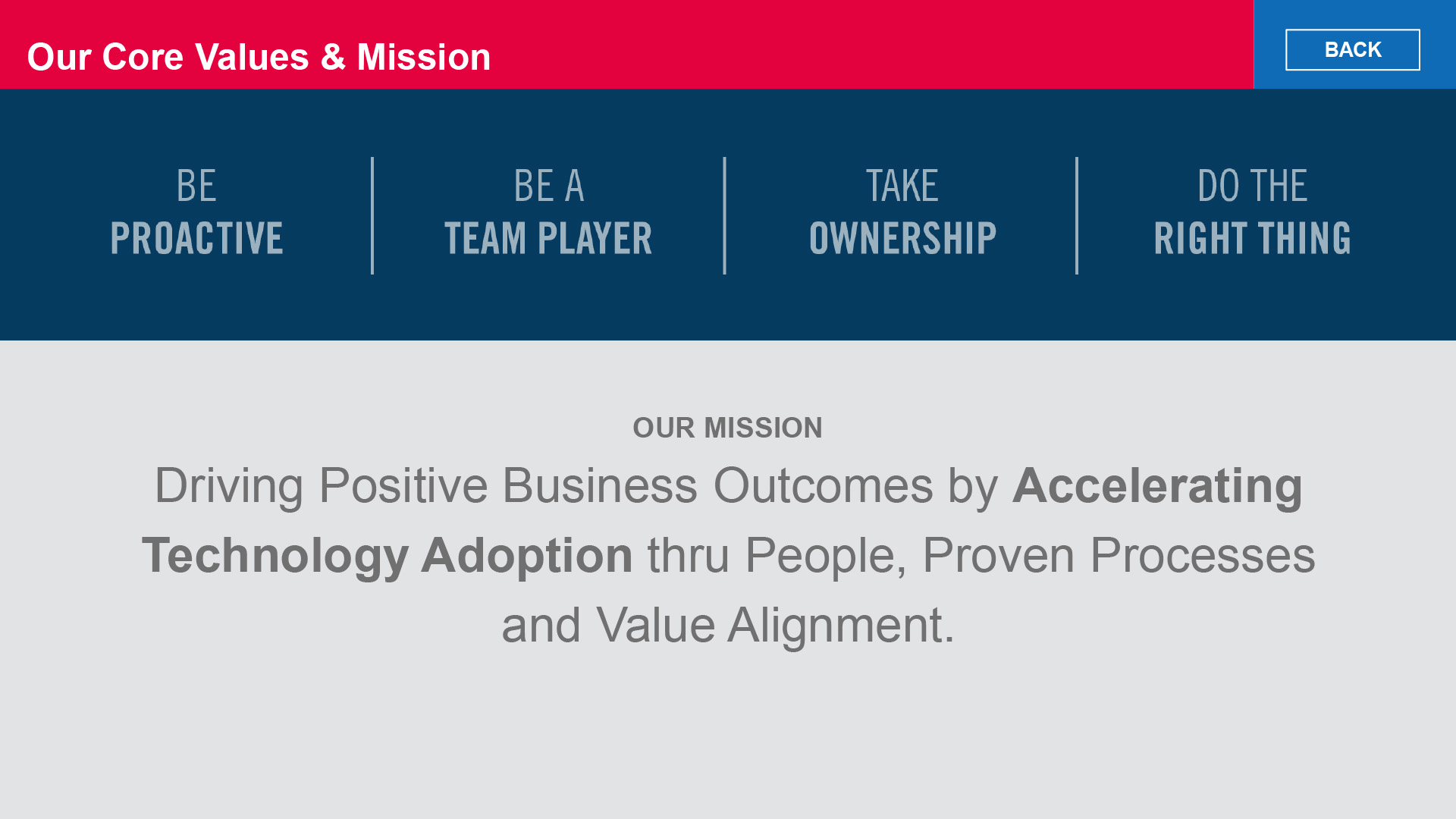Click 'thru People, Proven Processes' text
1456x819 pixels.
click(x=981, y=556)
